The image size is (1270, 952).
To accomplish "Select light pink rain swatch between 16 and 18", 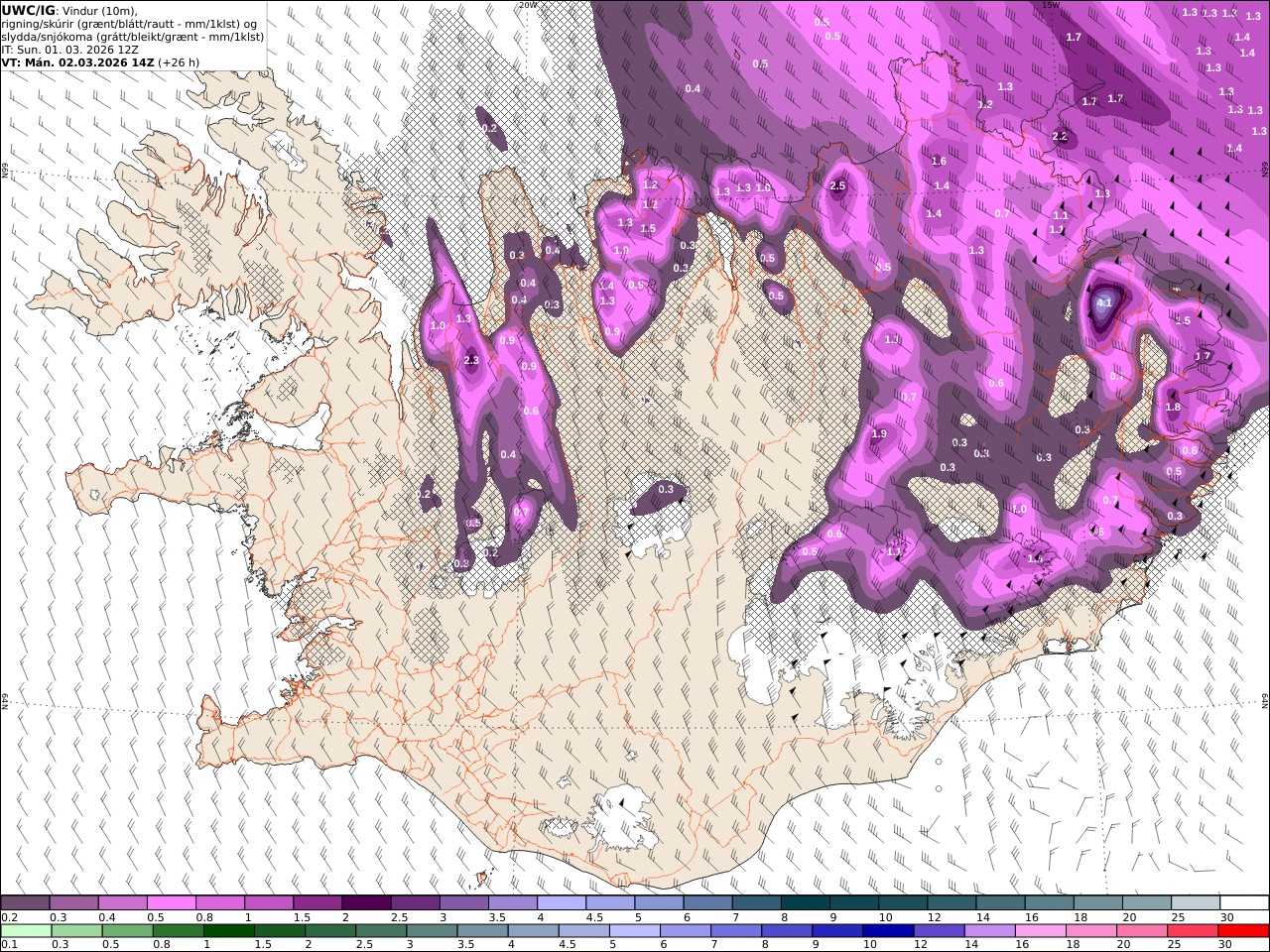I will 1040,931.
